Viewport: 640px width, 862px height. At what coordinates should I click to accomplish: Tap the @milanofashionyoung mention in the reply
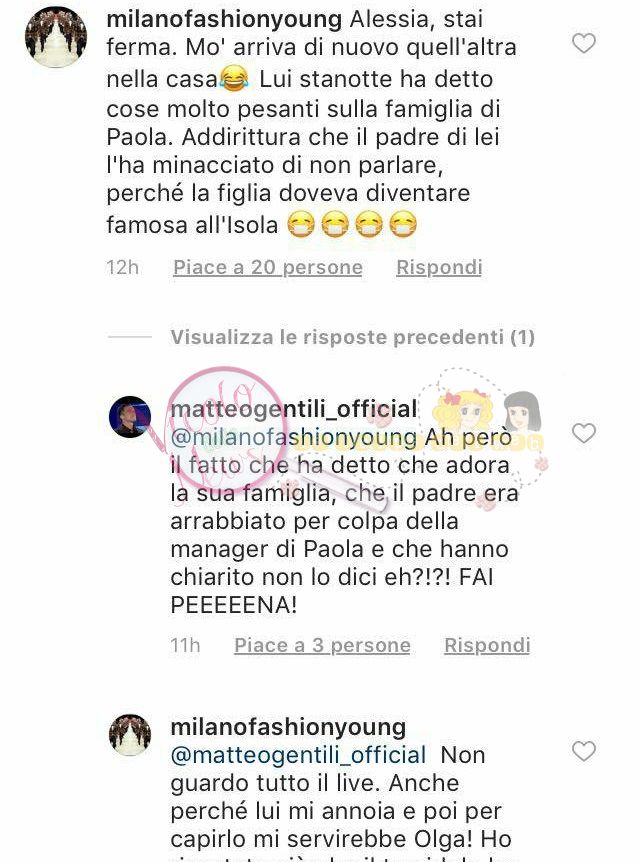pos(294,438)
